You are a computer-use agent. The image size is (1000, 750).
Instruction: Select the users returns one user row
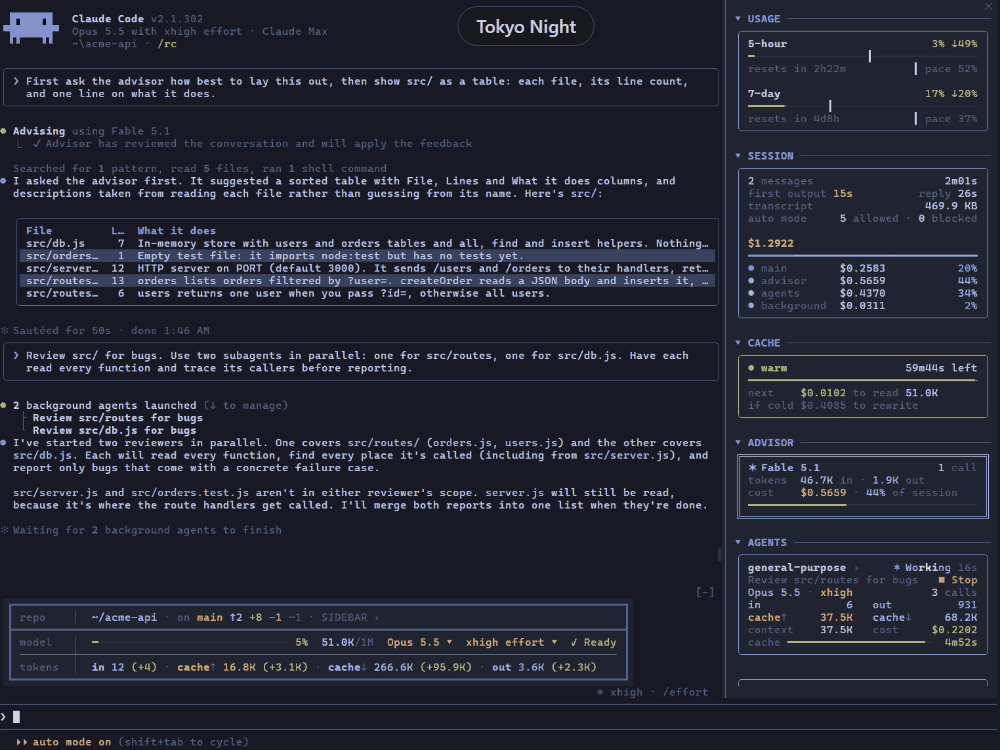click(367, 293)
